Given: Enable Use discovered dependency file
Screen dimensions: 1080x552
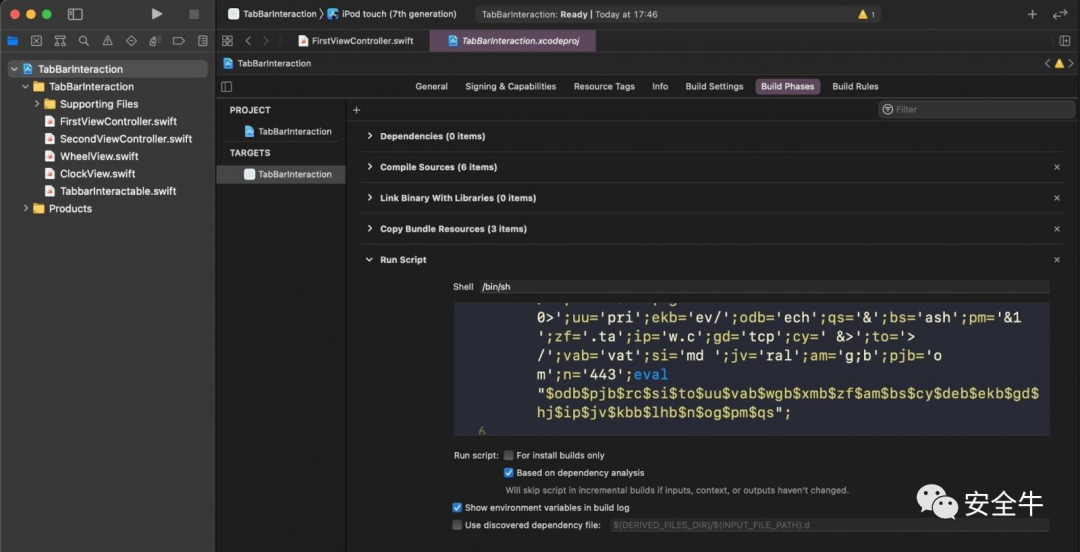Looking at the screenshot, I should point(457,525).
